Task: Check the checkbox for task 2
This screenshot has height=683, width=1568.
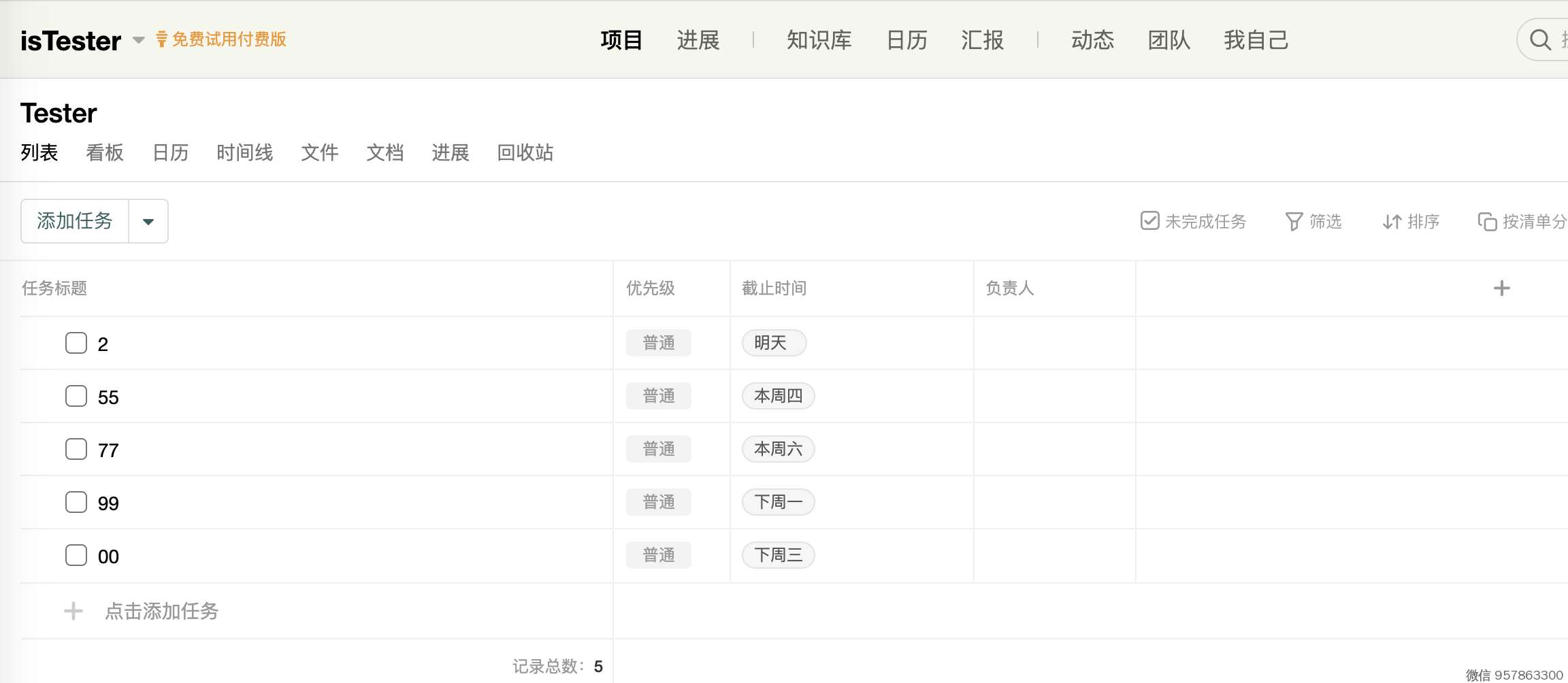Action: [76, 343]
